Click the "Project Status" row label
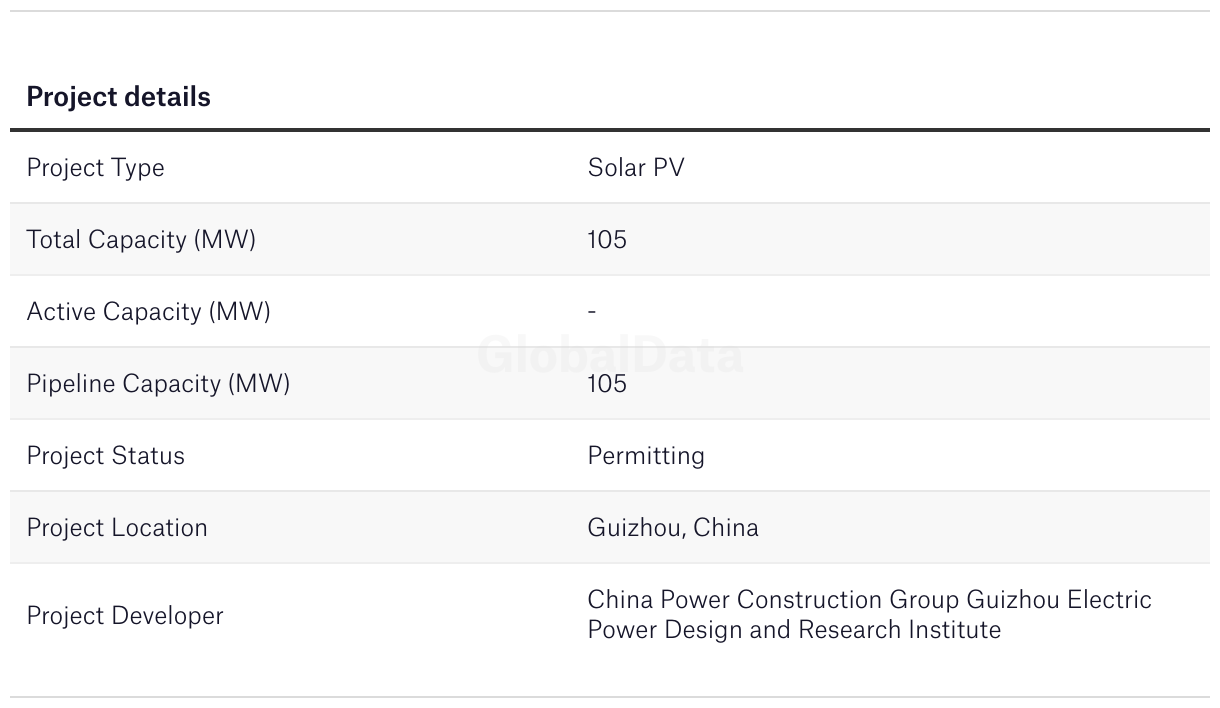 point(105,456)
